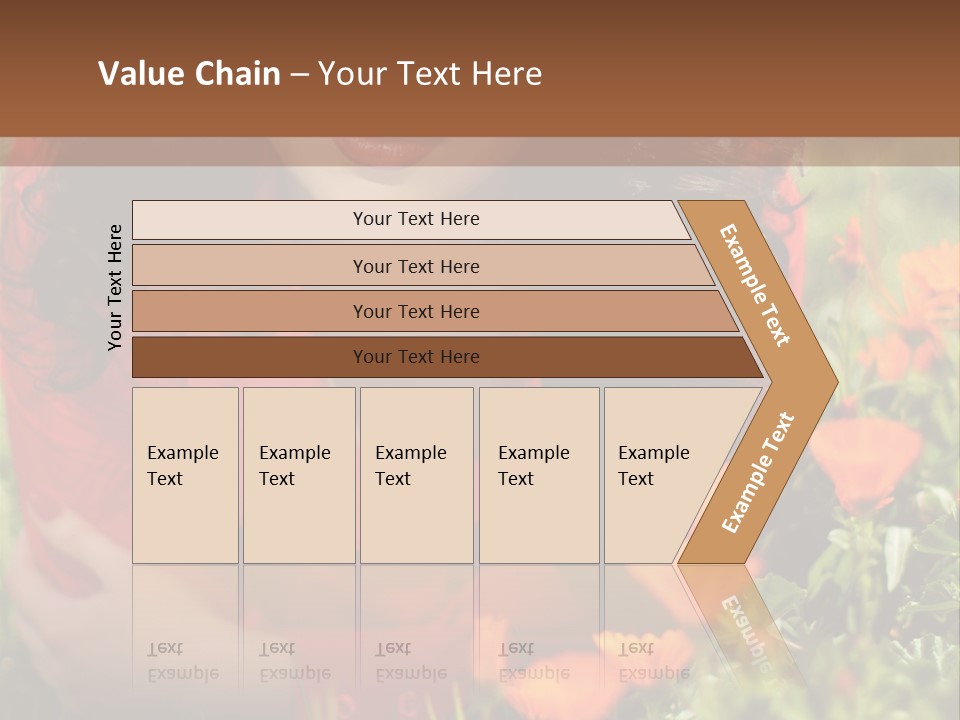Select the first Example Text box
Image resolution: width=960 pixels, height=720 pixels.
click(x=185, y=475)
